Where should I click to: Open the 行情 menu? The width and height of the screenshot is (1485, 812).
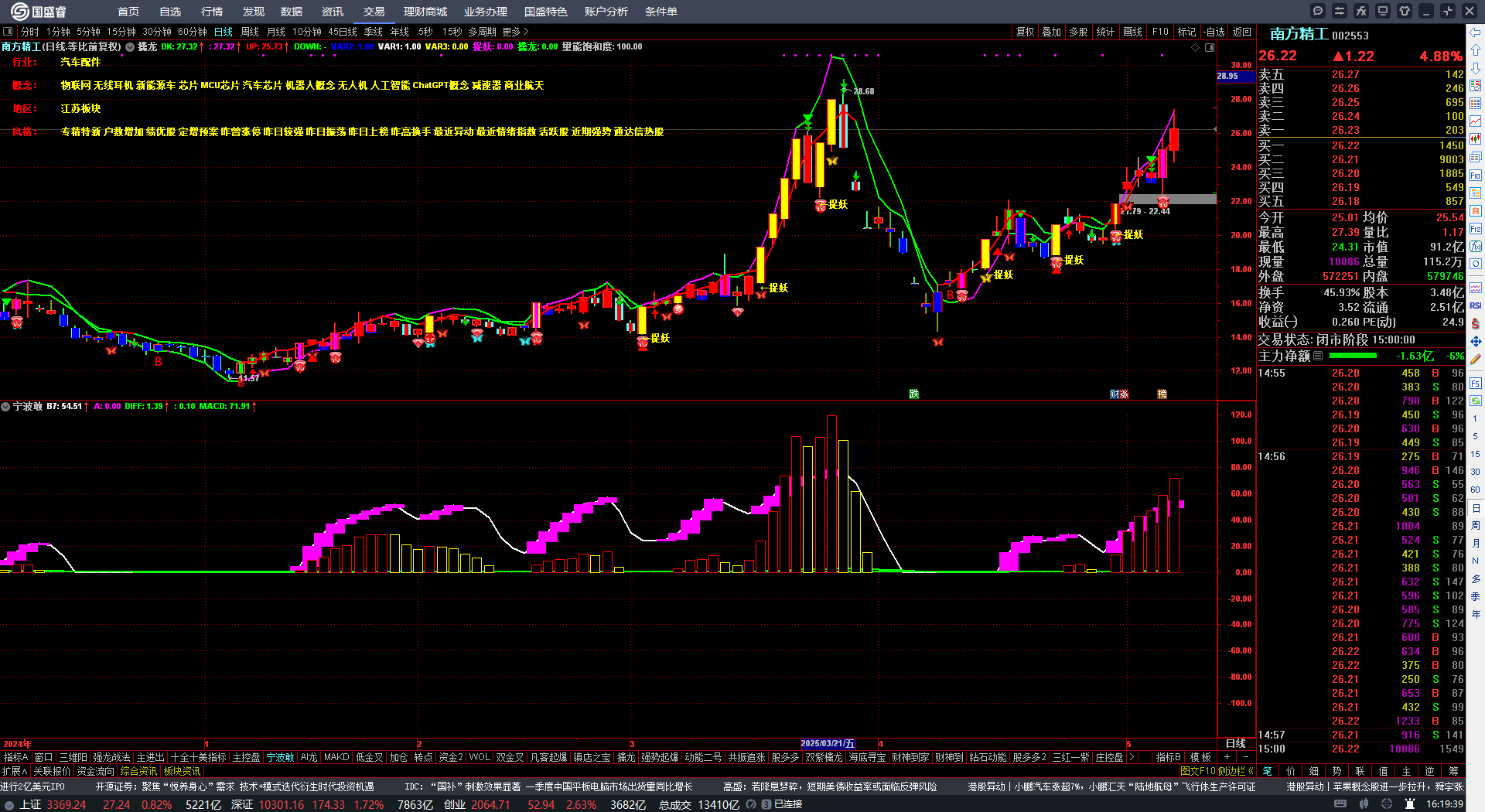212,12
